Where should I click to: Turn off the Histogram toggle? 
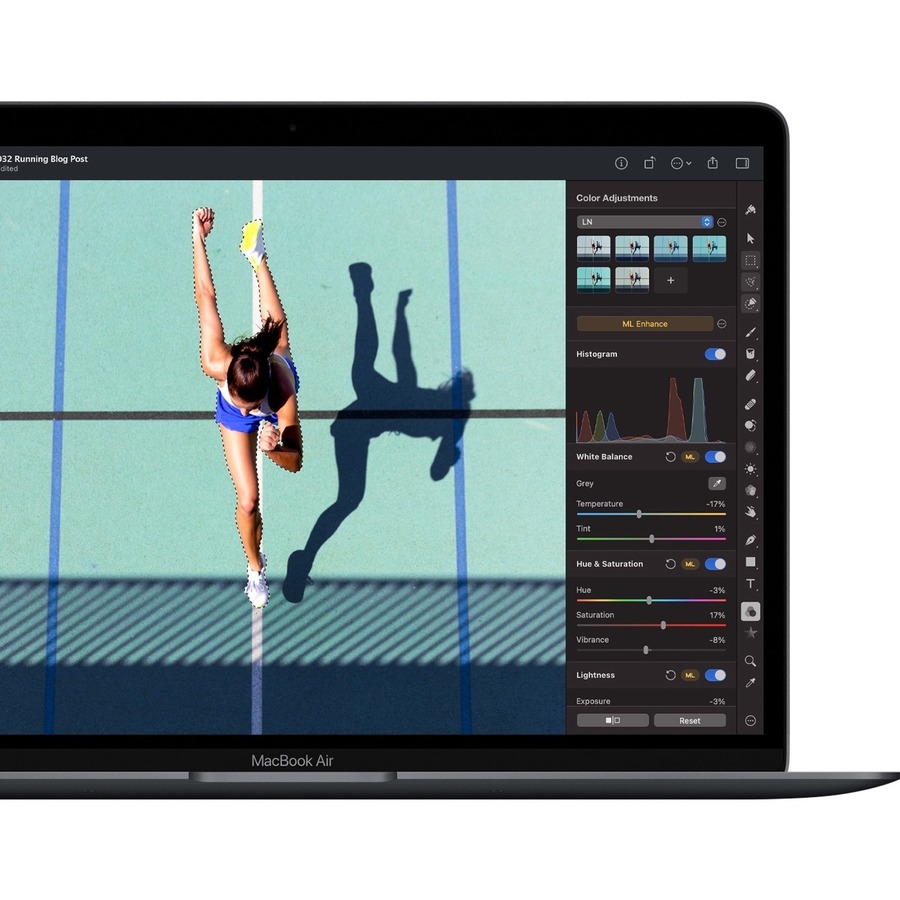tap(715, 354)
